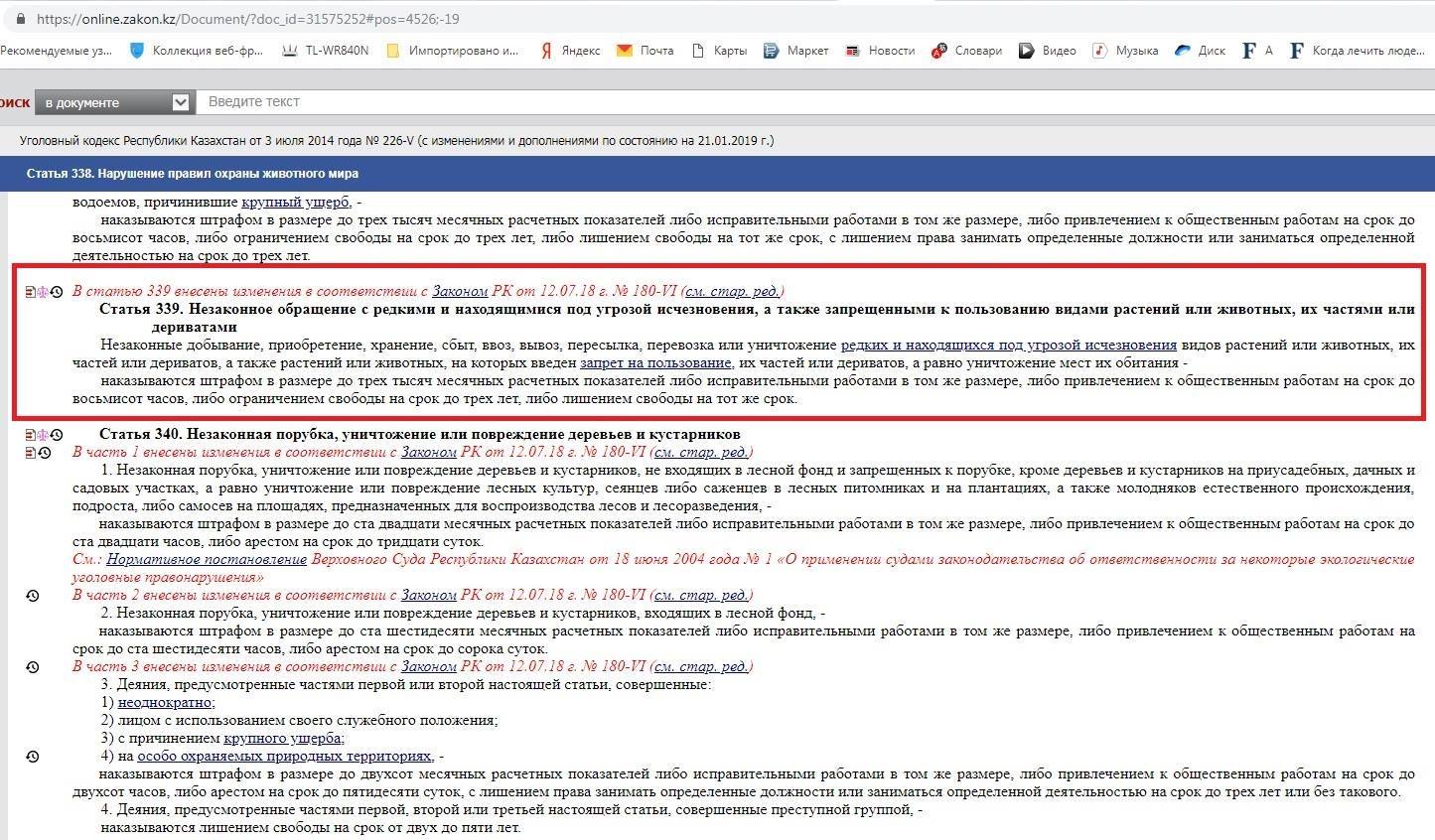Open history clock icon beside item 4 of part 3
1435x840 pixels.
(x=32, y=757)
